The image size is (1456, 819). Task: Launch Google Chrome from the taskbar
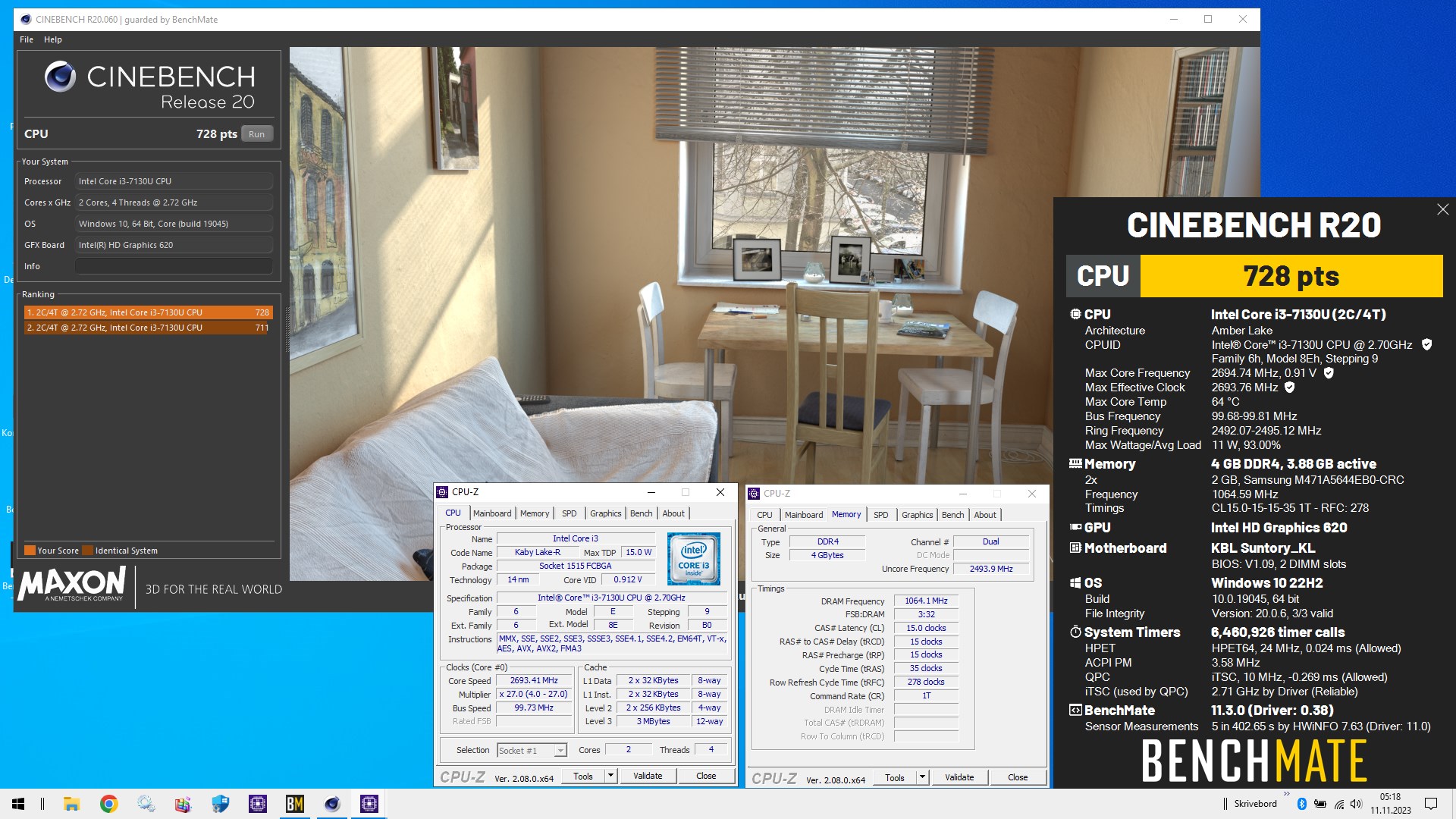(x=108, y=804)
